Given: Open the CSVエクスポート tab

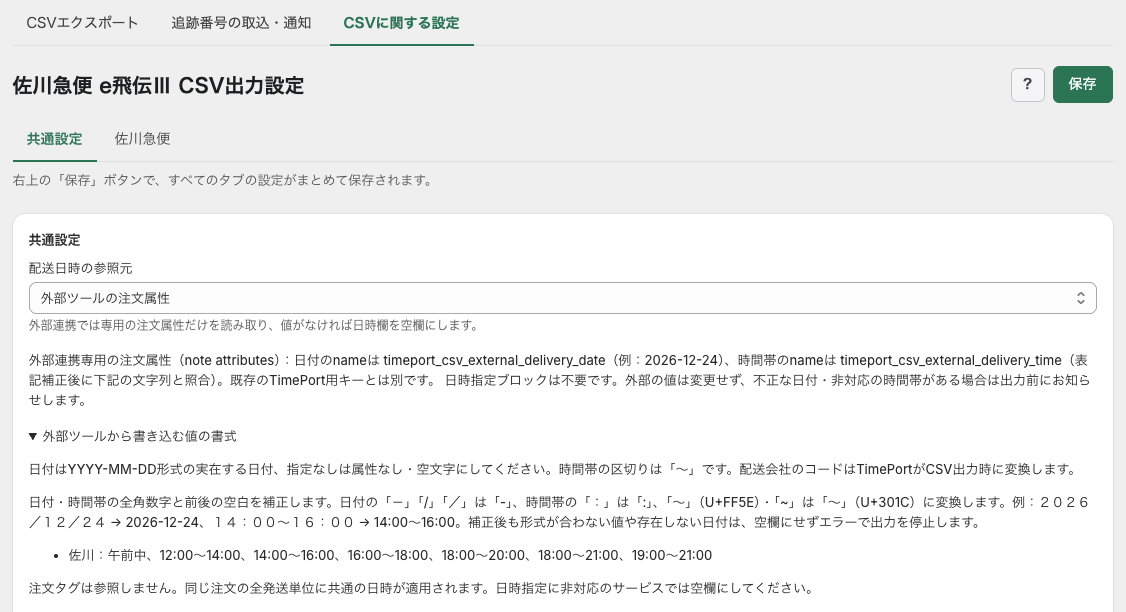Looking at the screenshot, I should 83,23.
